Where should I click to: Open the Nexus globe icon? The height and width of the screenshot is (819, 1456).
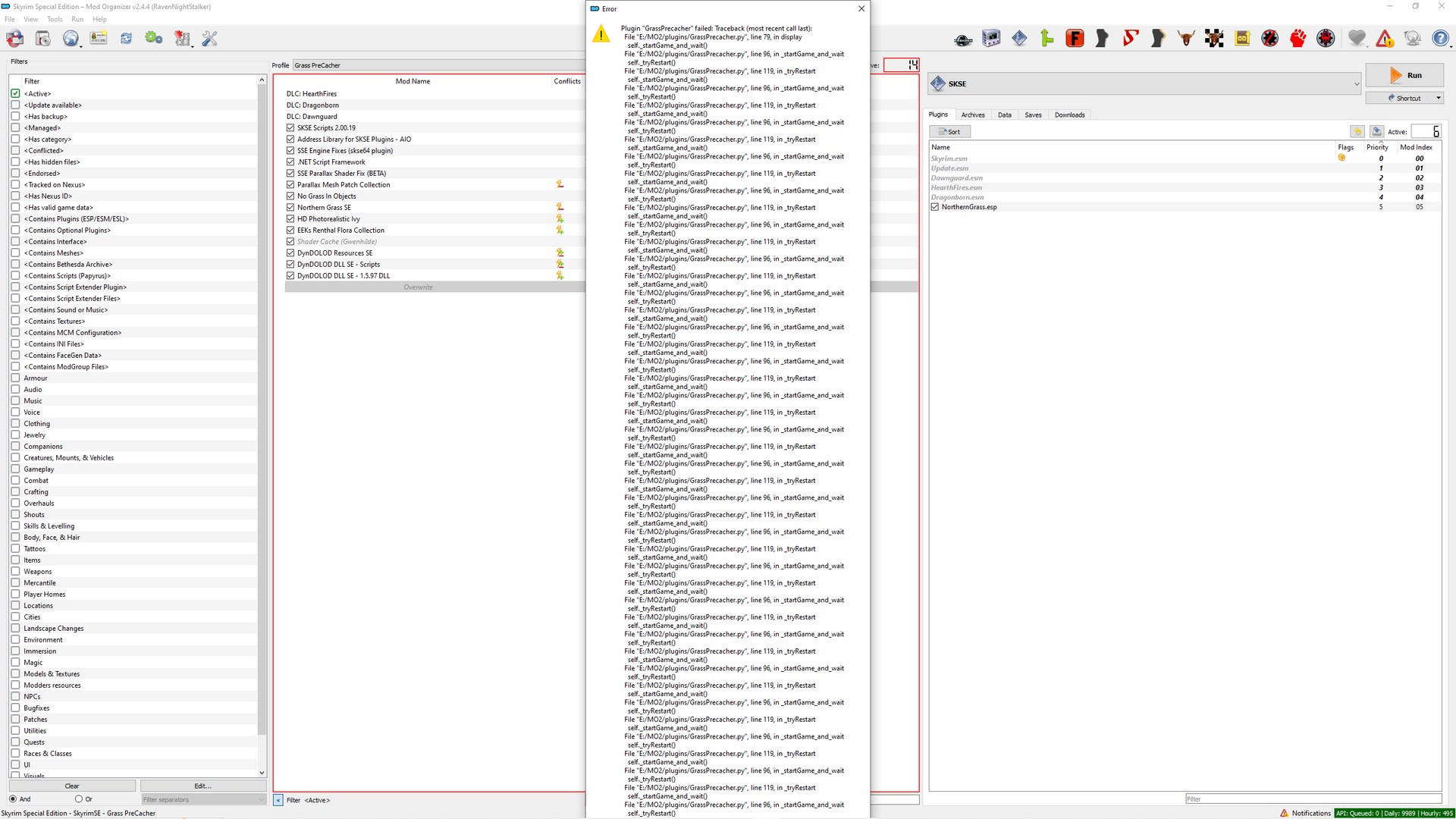tap(71, 38)
